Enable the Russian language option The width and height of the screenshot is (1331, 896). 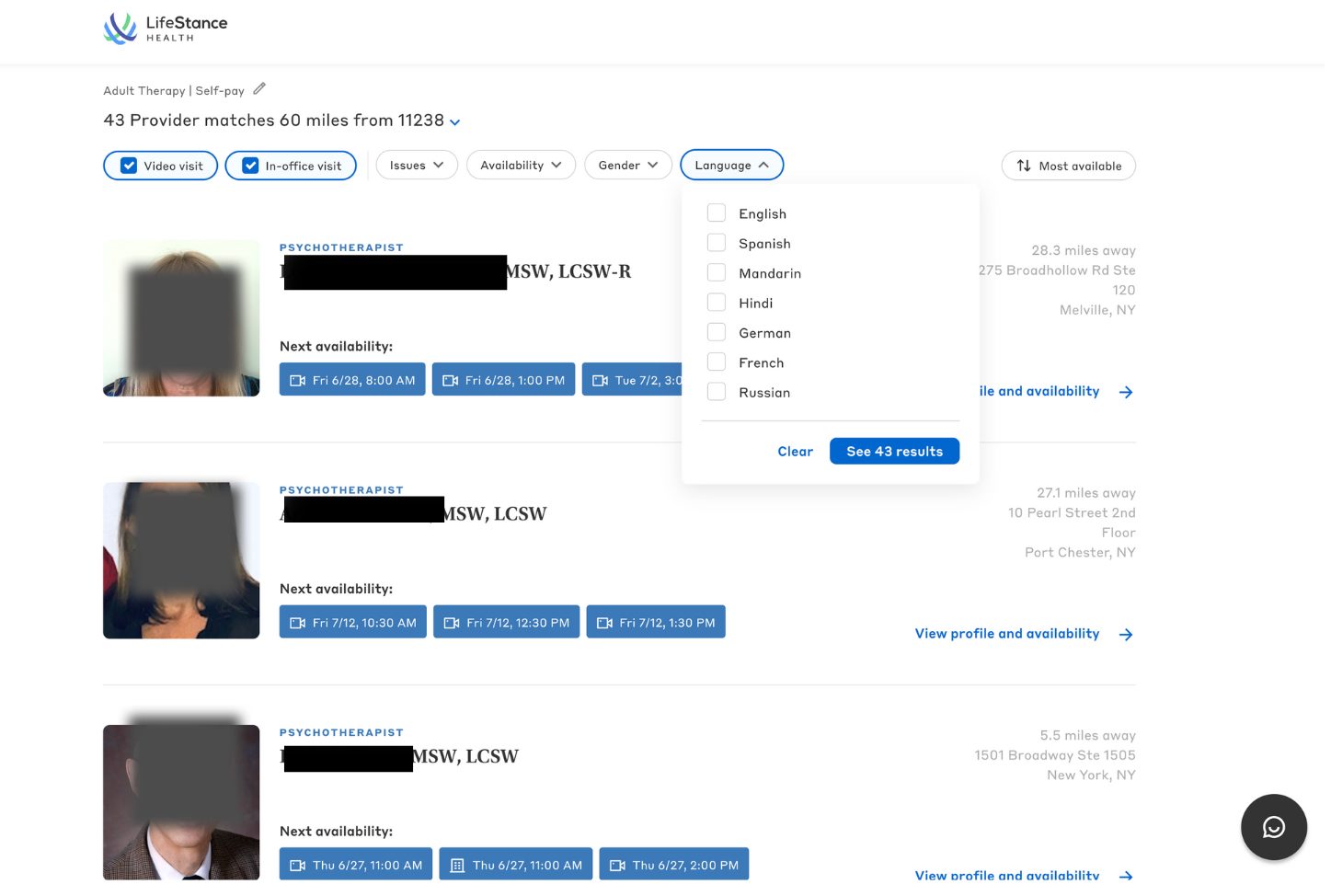coord(716,392)
